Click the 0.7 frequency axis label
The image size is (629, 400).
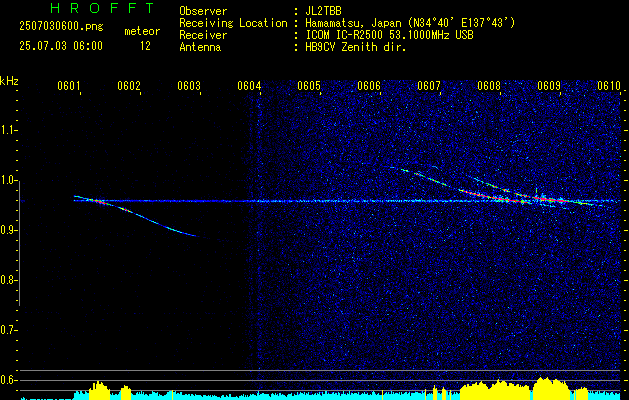point(8,330)
